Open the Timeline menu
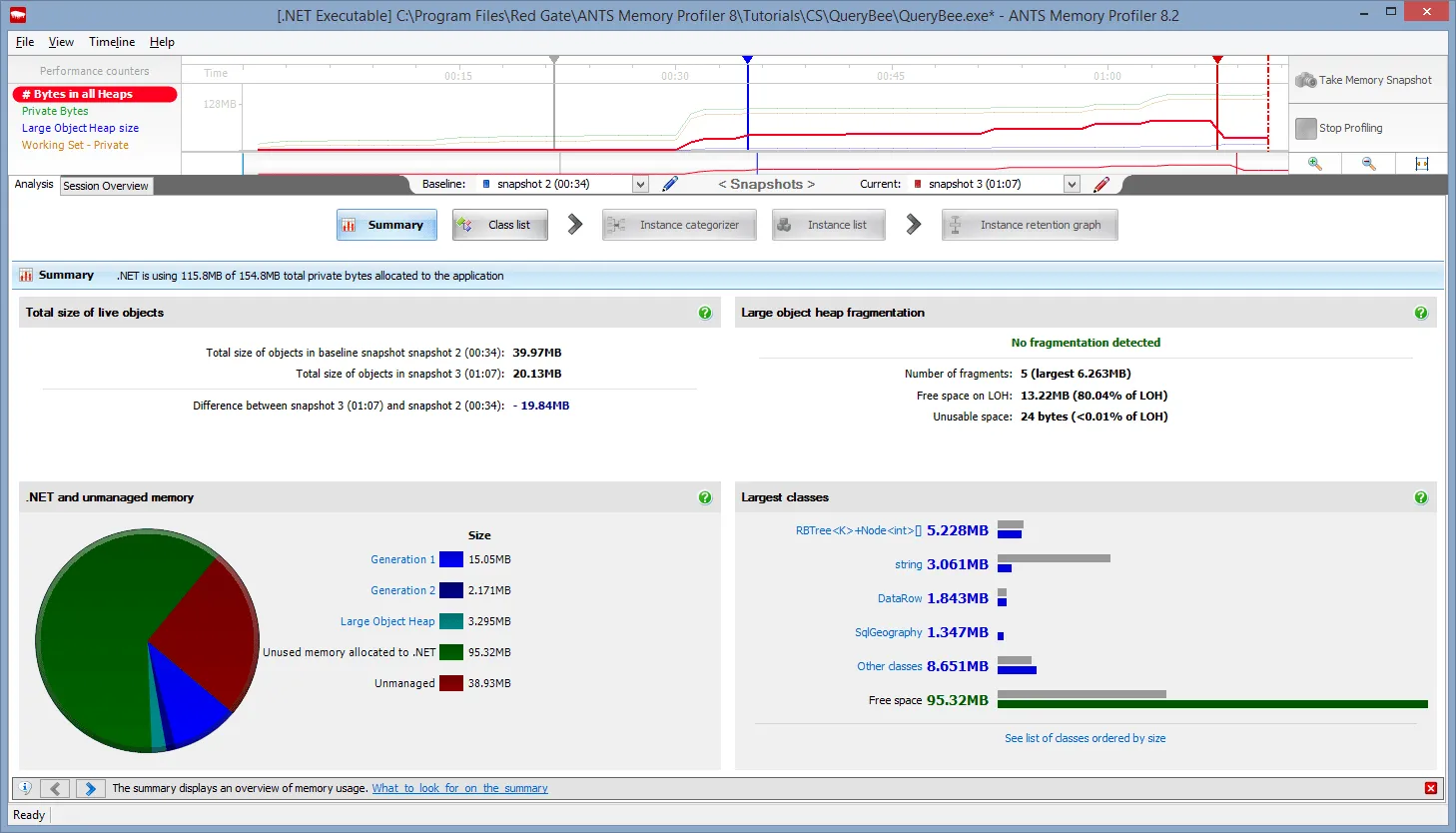1456x833 pixels. (x=111, y=42)
